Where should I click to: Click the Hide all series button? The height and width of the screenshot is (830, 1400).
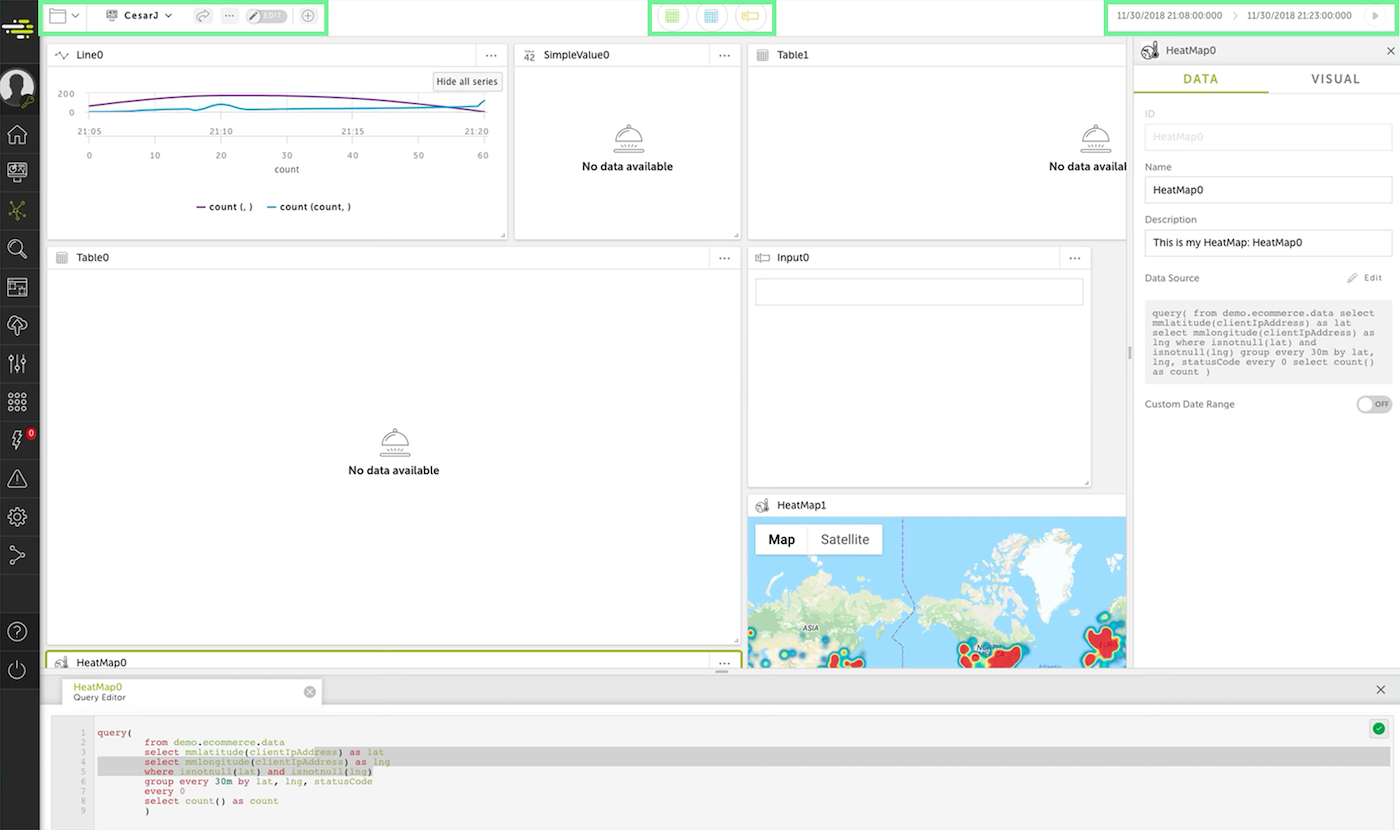click(x=466, y=81)
